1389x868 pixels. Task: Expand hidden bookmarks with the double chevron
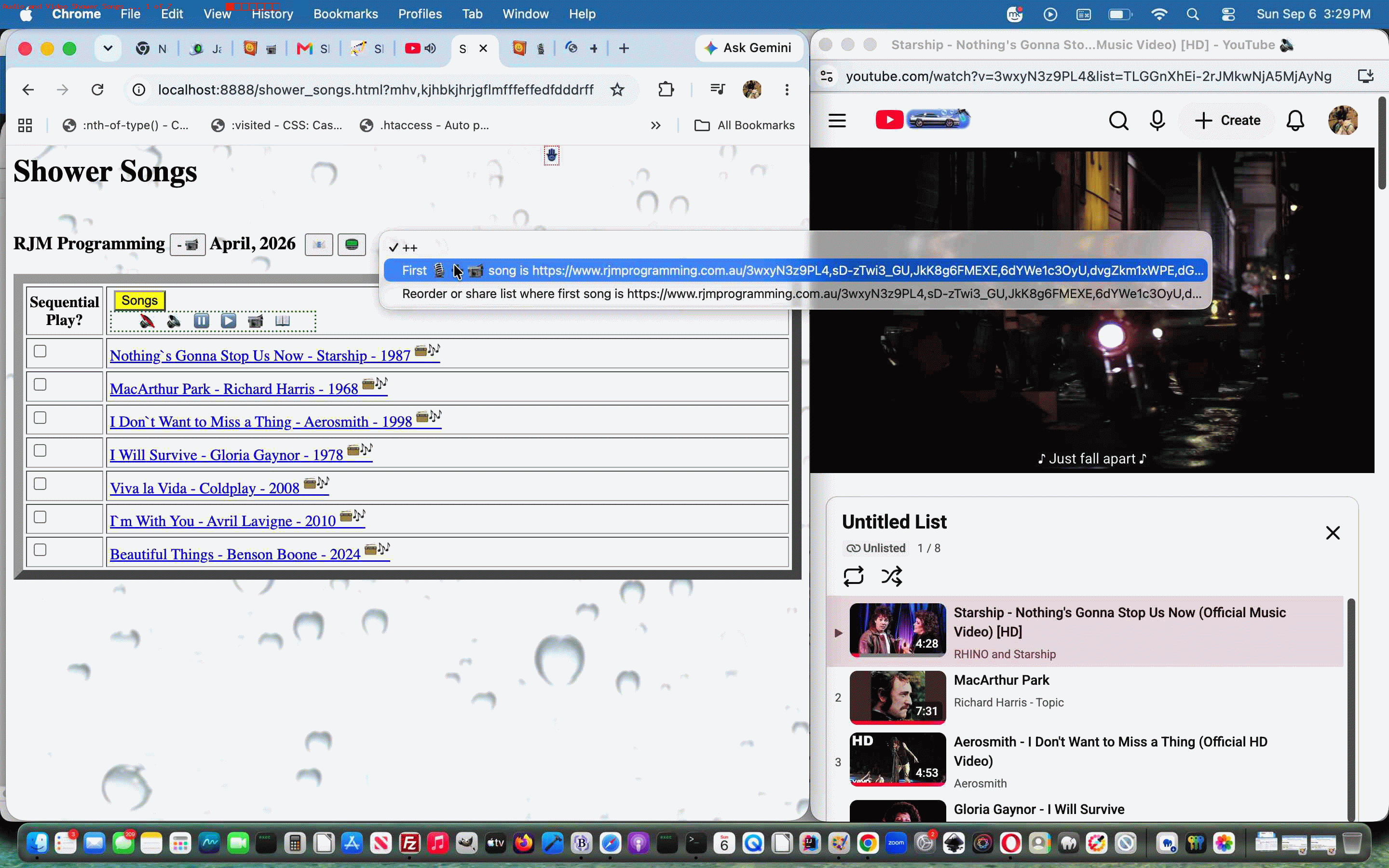[655, 125]
